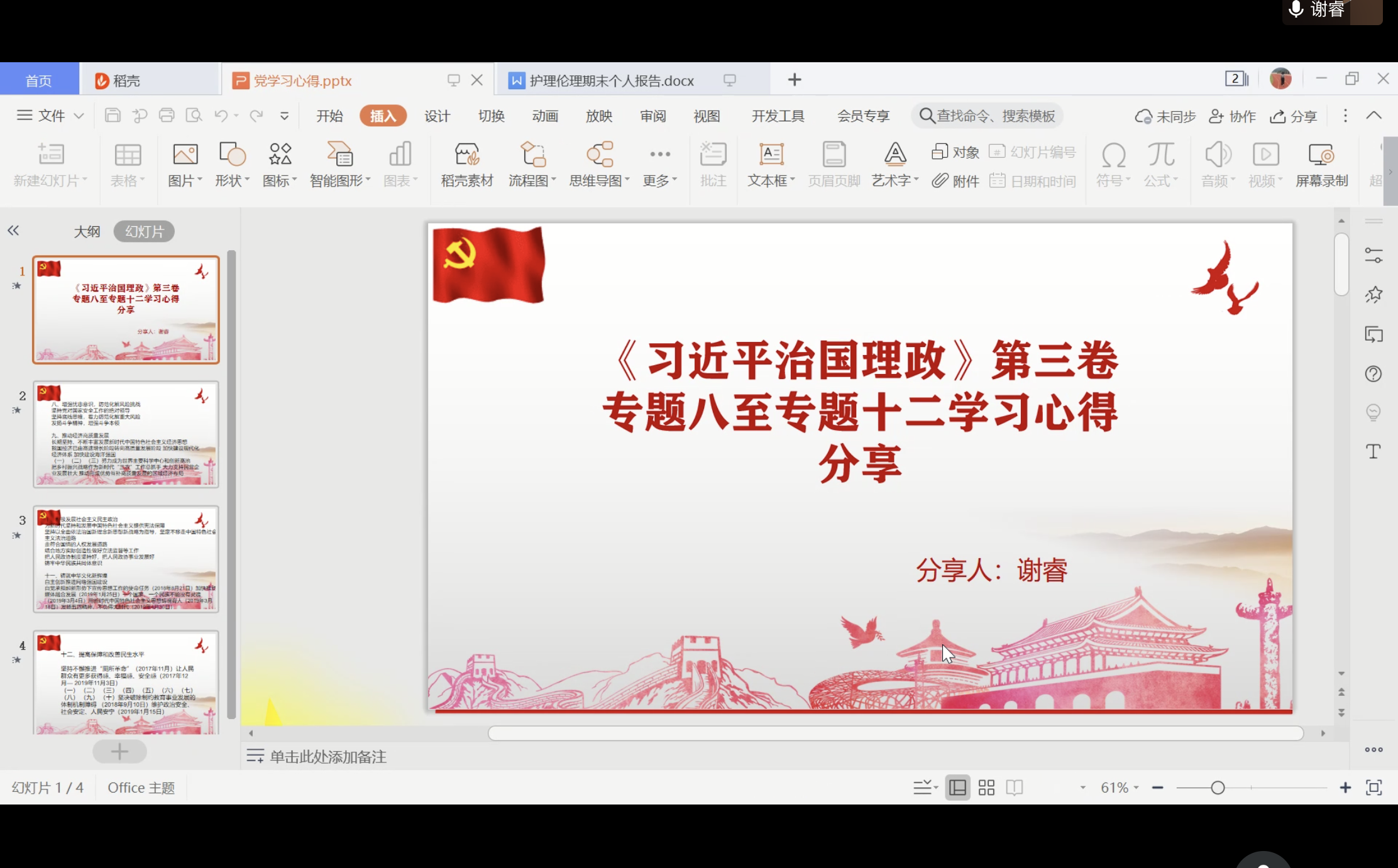The height and width of the screenshot is (868, 1398).
Task: Click print icon in quick toolbar
Action: 167,116
